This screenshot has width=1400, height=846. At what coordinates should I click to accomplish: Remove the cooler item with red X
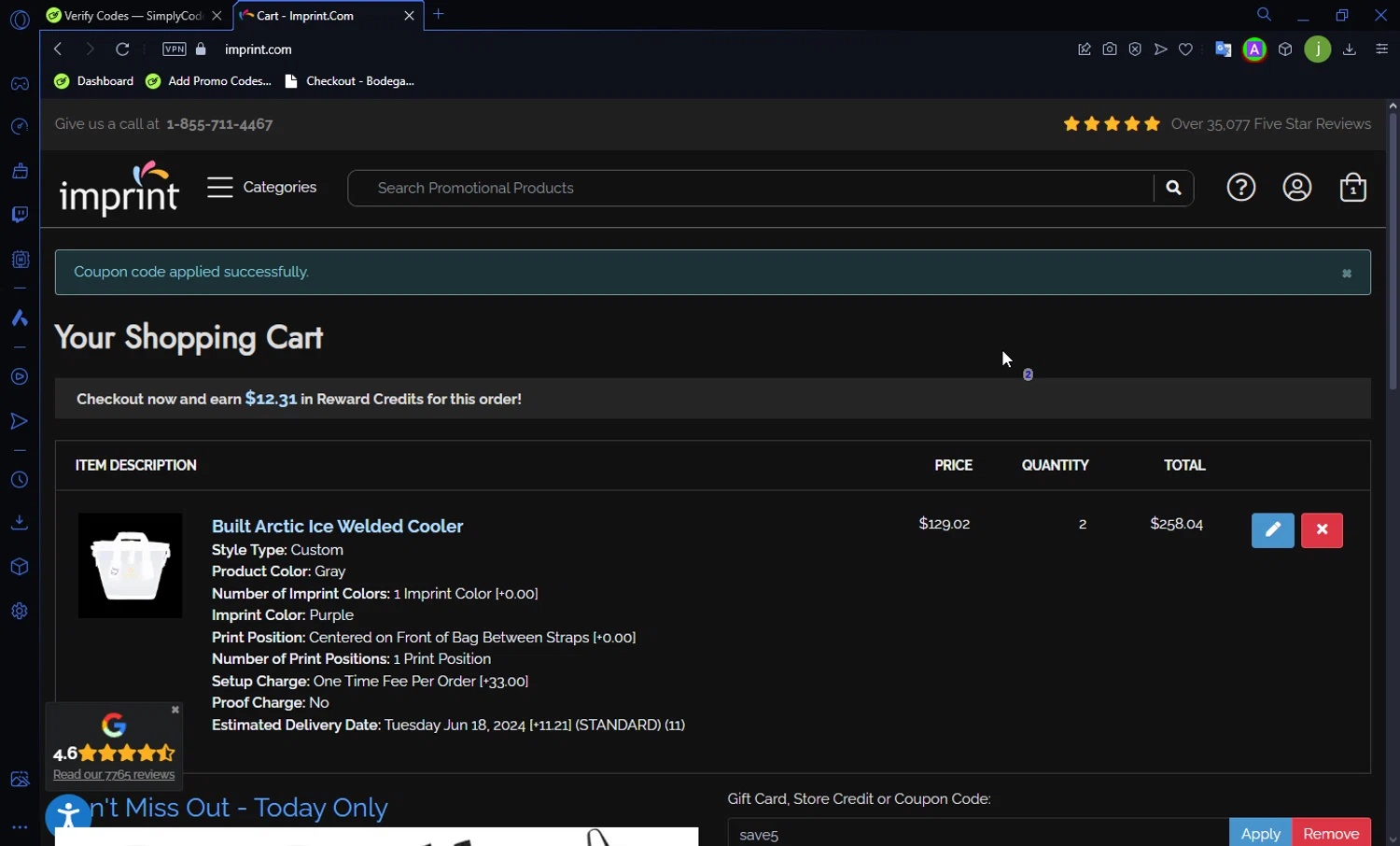(x=1322, y=530)
